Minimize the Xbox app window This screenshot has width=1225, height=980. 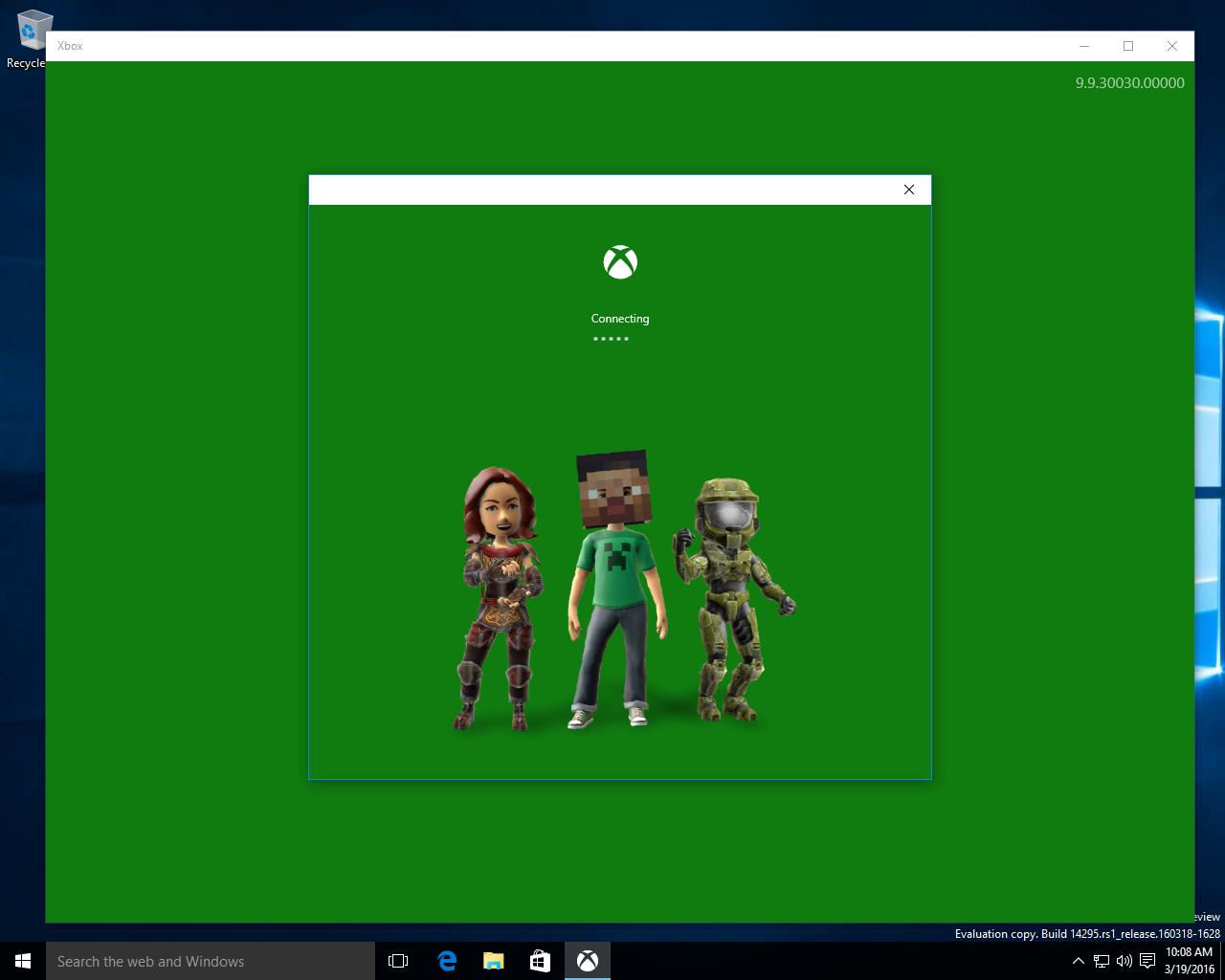[x=1084, y=46]
